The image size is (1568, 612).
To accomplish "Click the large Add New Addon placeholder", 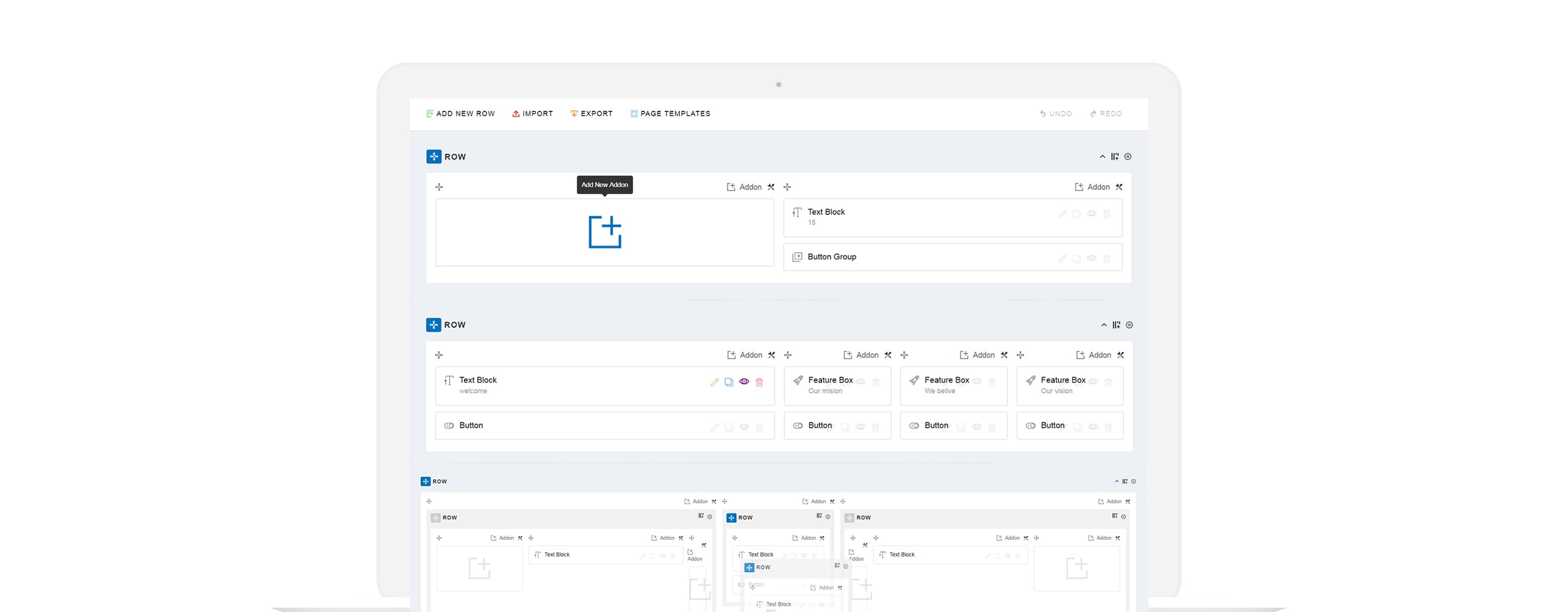I will point(605,232).
